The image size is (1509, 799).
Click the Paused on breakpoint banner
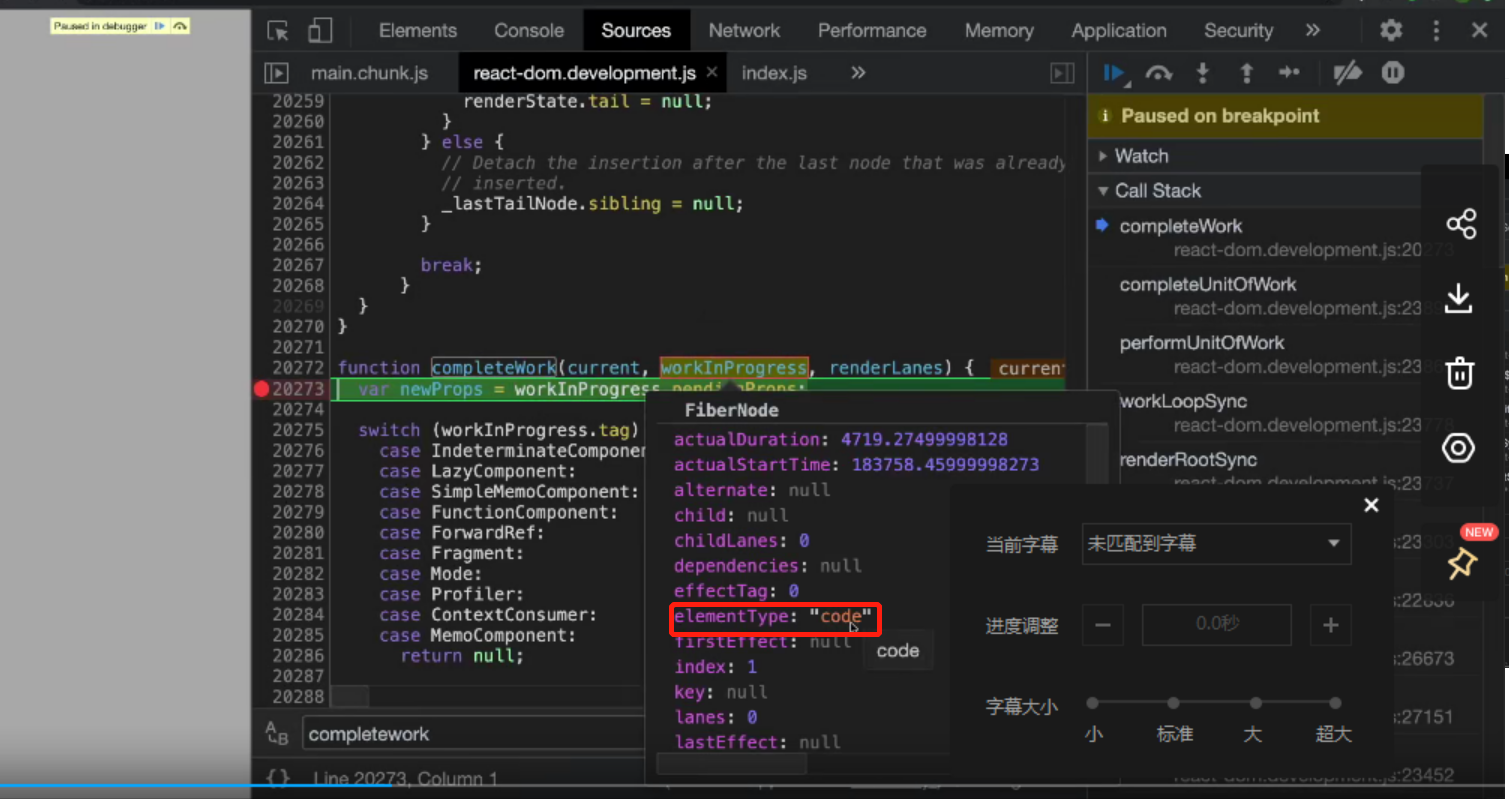click(x=1285, y=116)
